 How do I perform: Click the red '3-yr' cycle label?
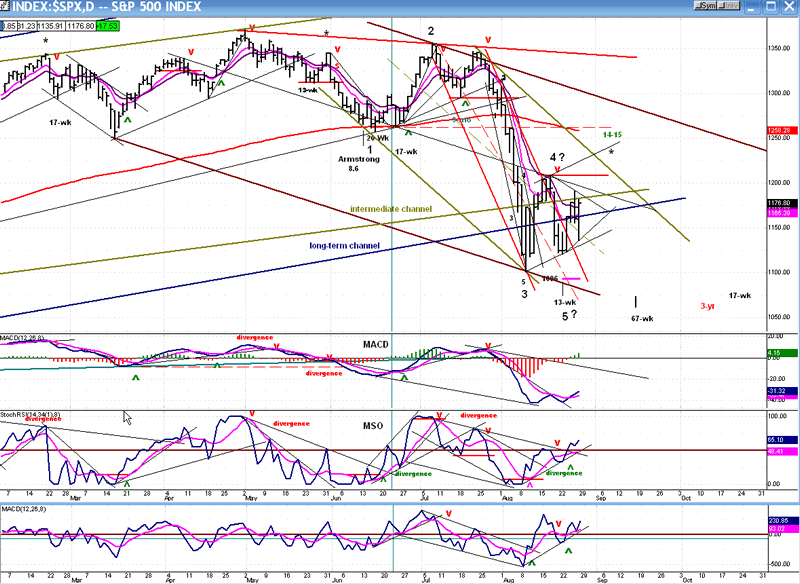click(708, 306)
